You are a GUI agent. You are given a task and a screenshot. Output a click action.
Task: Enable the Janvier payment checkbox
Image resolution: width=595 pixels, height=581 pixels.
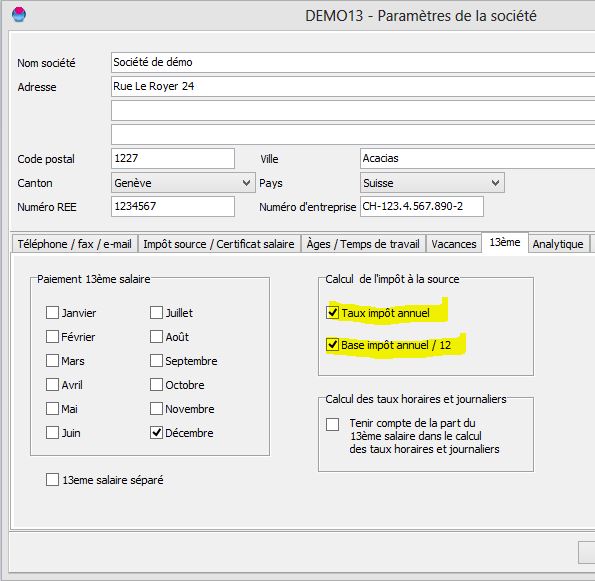click(52, 313)
